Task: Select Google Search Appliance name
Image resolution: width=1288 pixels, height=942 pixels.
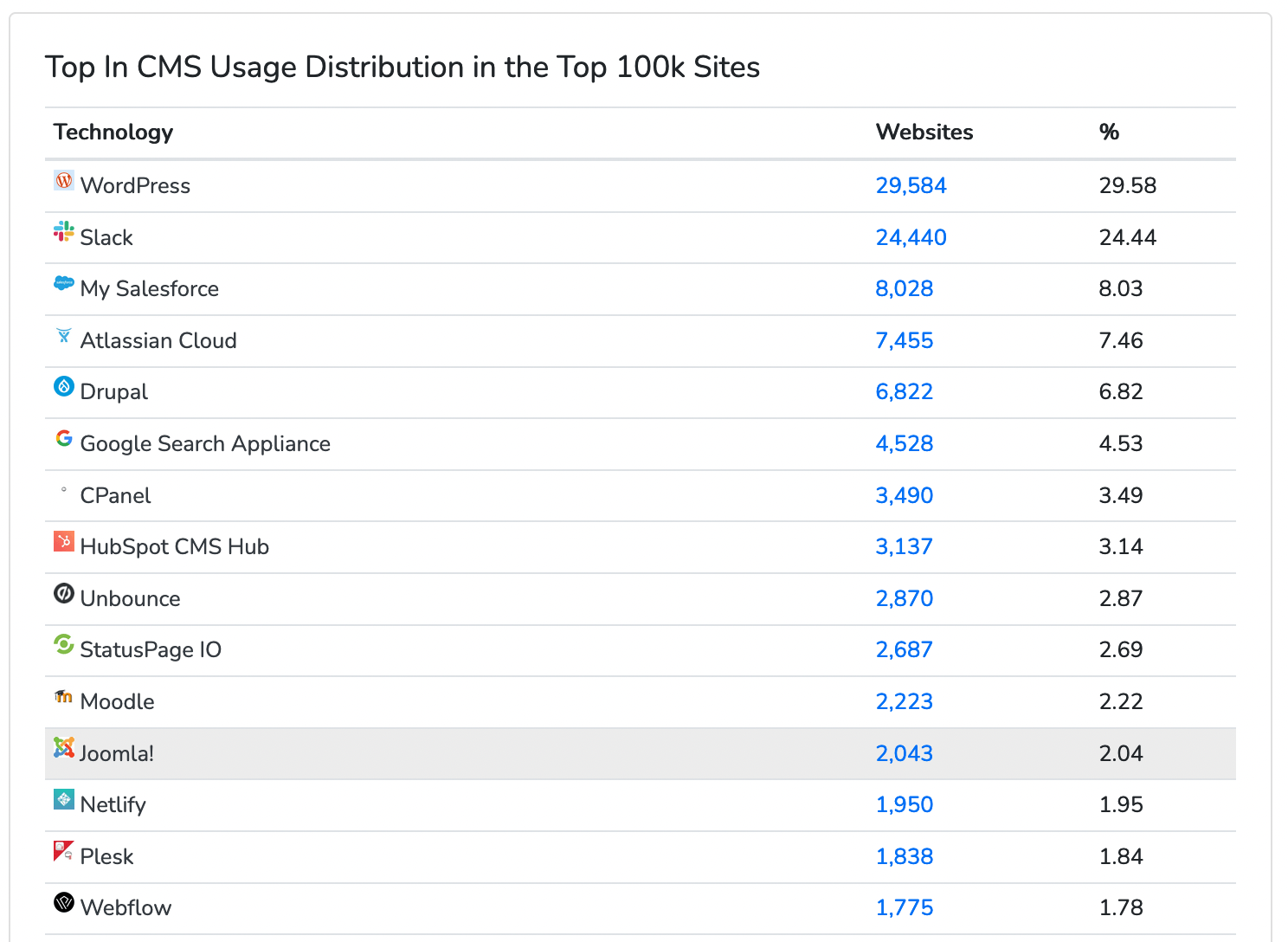Action: coord(205,444)
